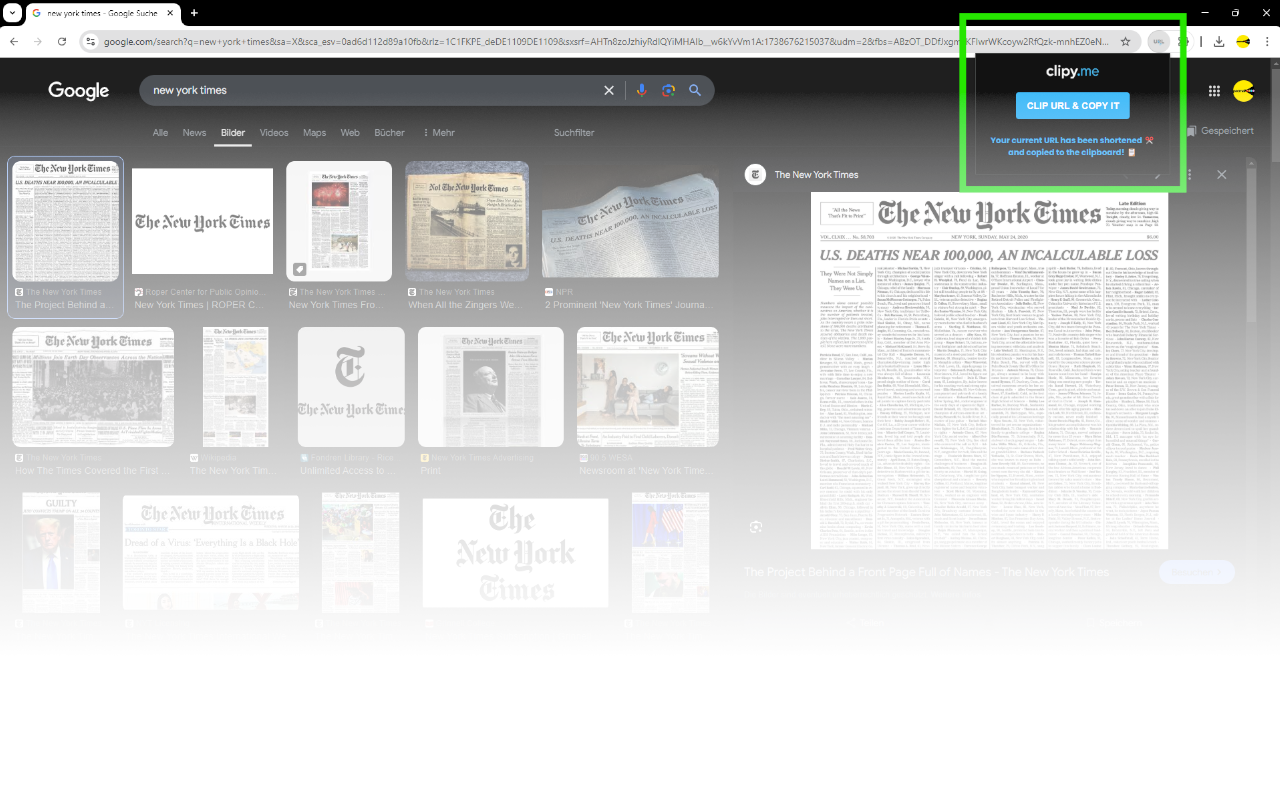The width and height of the screenshot is (1280, 800).
Task: Click the browser back arrow
Action: (x=14, y=41)
